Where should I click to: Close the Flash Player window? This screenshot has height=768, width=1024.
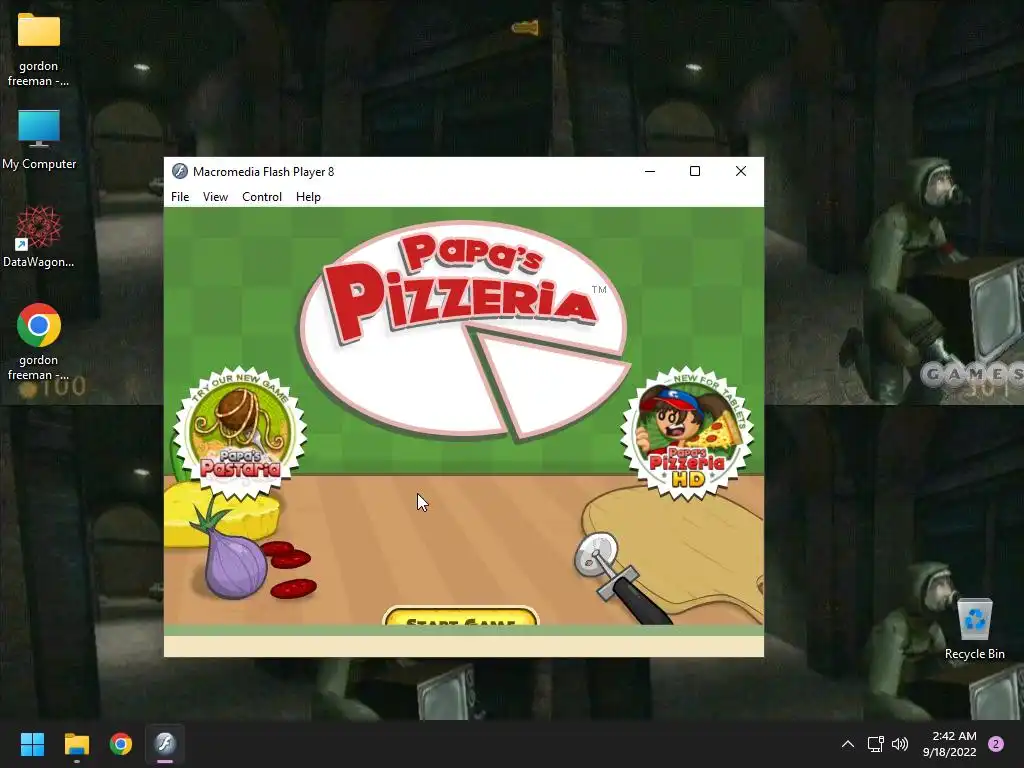pyautogui.click(x=741, y=171)
